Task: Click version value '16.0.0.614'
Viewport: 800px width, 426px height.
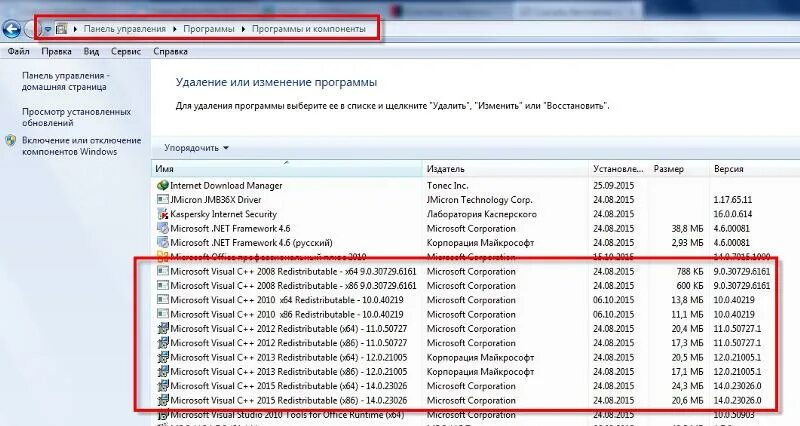Action: point(733,214)
